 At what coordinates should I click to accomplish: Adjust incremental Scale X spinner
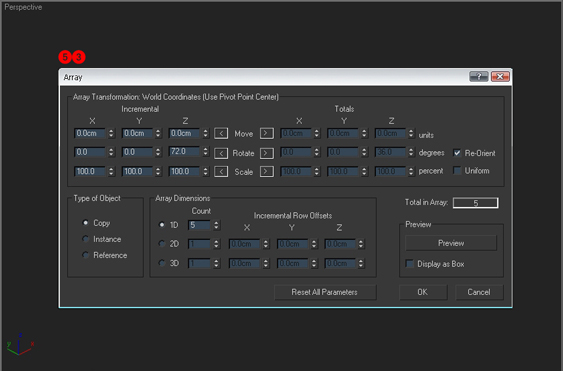(x=111, y=171)
